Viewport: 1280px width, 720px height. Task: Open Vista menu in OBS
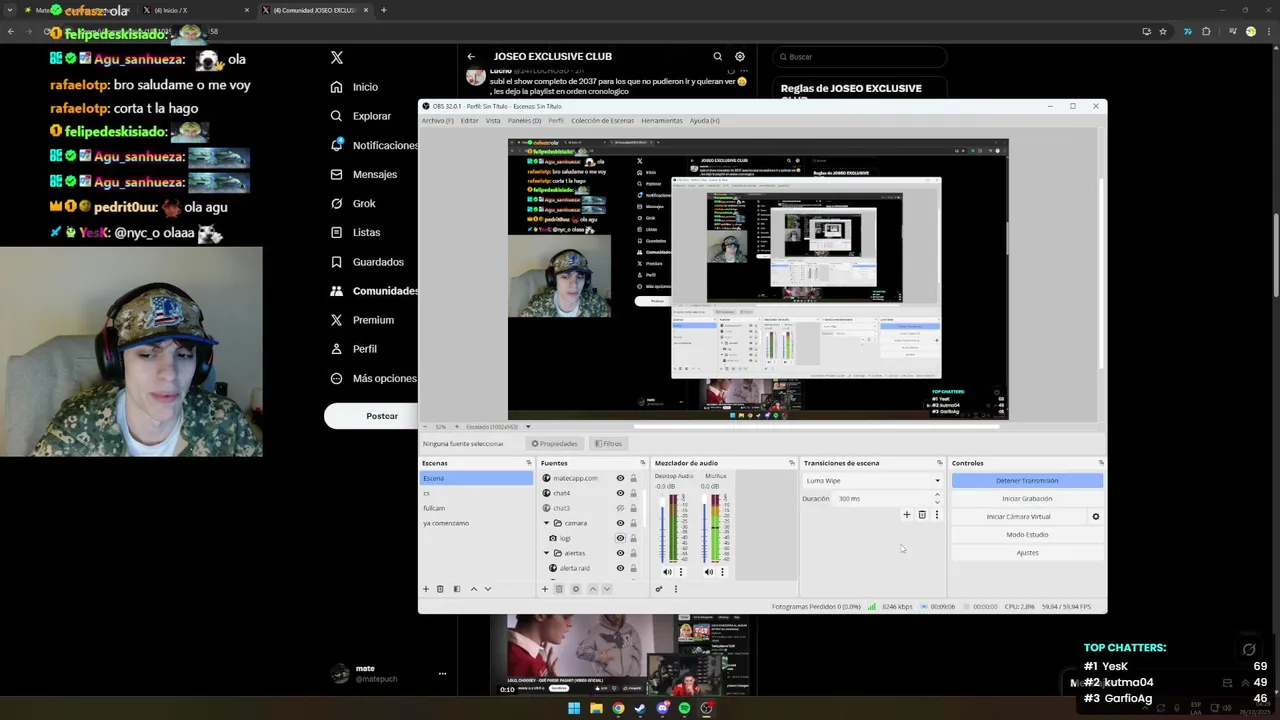tap(493, 120)
